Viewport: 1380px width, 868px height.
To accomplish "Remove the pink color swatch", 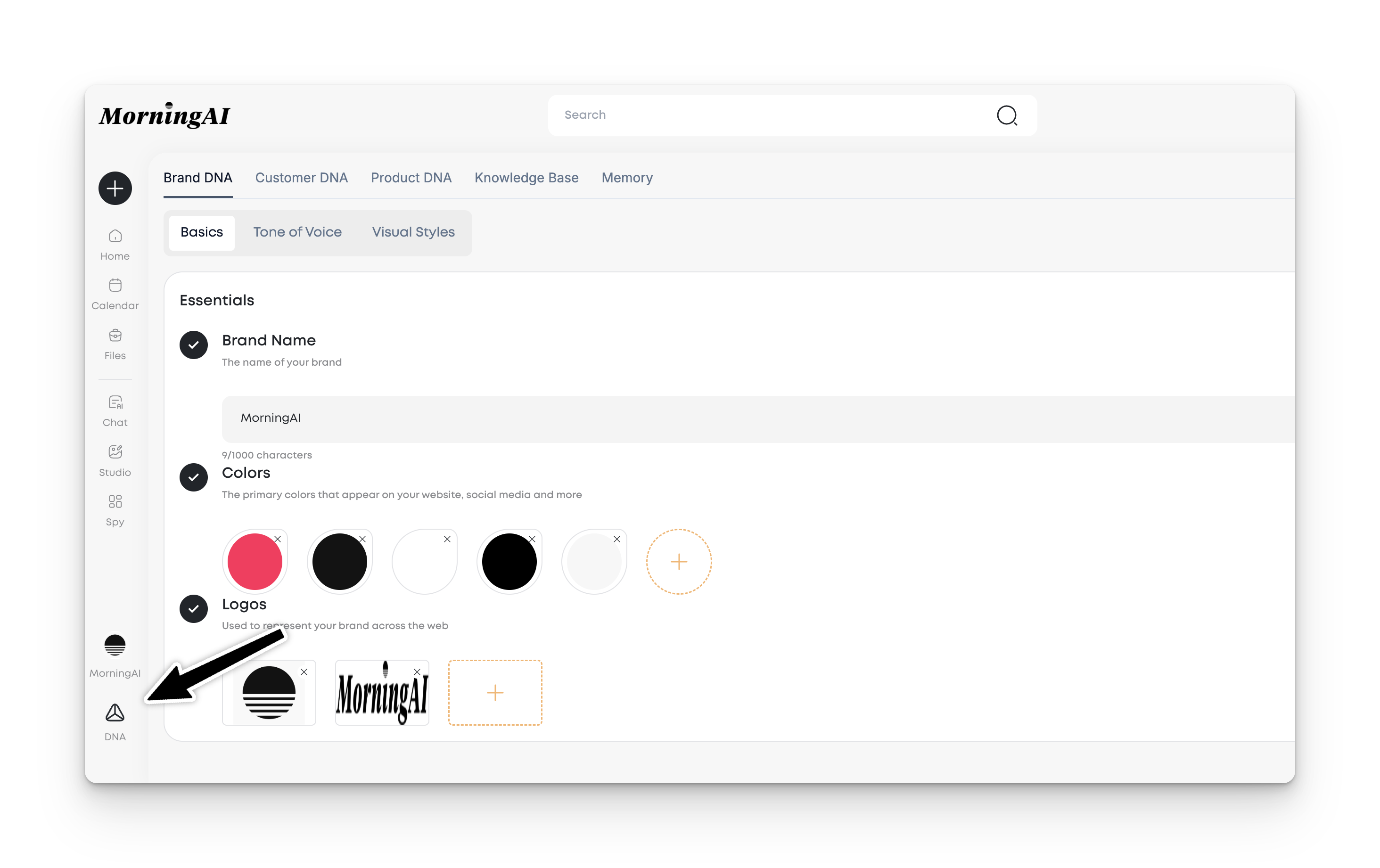I will click(x=278, y=539).
